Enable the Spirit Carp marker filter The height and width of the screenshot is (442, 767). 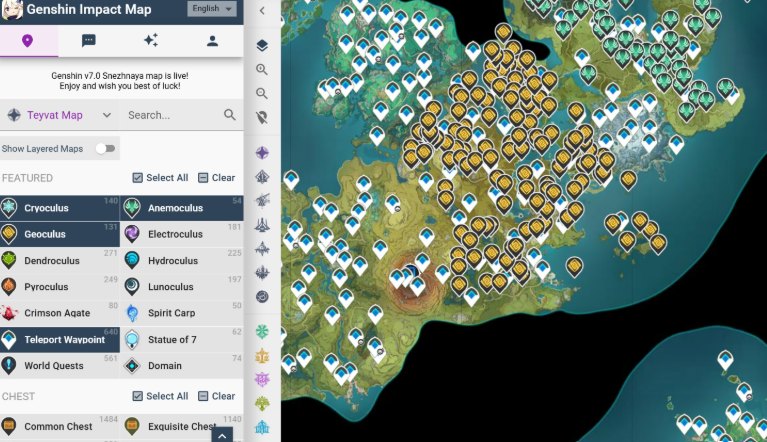[x=182, y=313]
